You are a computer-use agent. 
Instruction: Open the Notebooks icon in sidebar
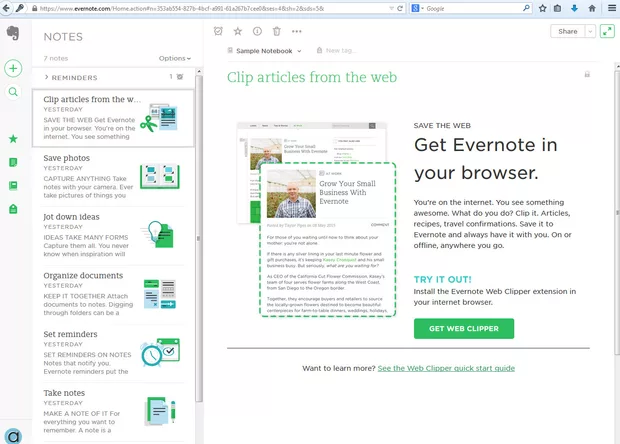click(x=13, y=185)
